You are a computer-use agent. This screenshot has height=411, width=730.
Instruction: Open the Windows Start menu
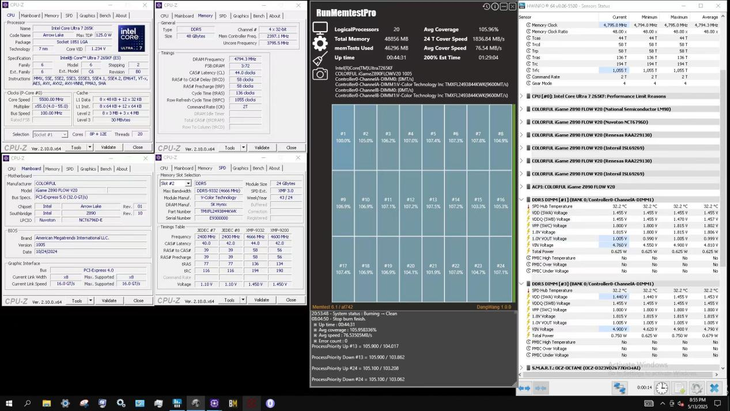[x=9, y=403]
